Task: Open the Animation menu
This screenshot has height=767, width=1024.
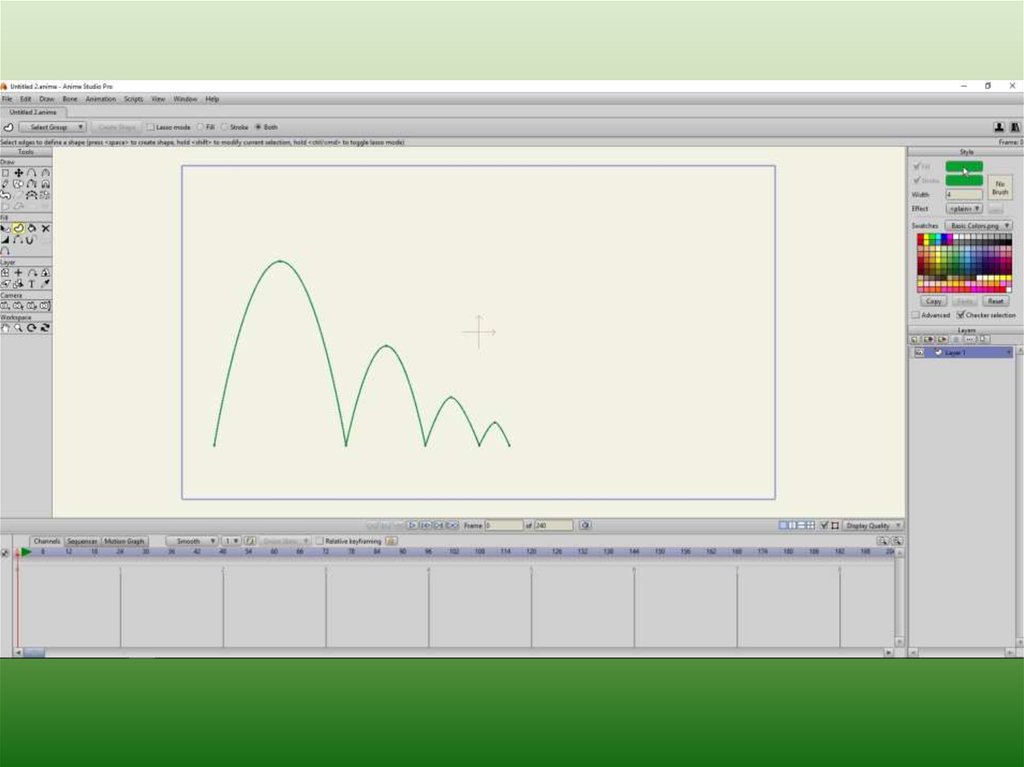Action: point(101,99)
